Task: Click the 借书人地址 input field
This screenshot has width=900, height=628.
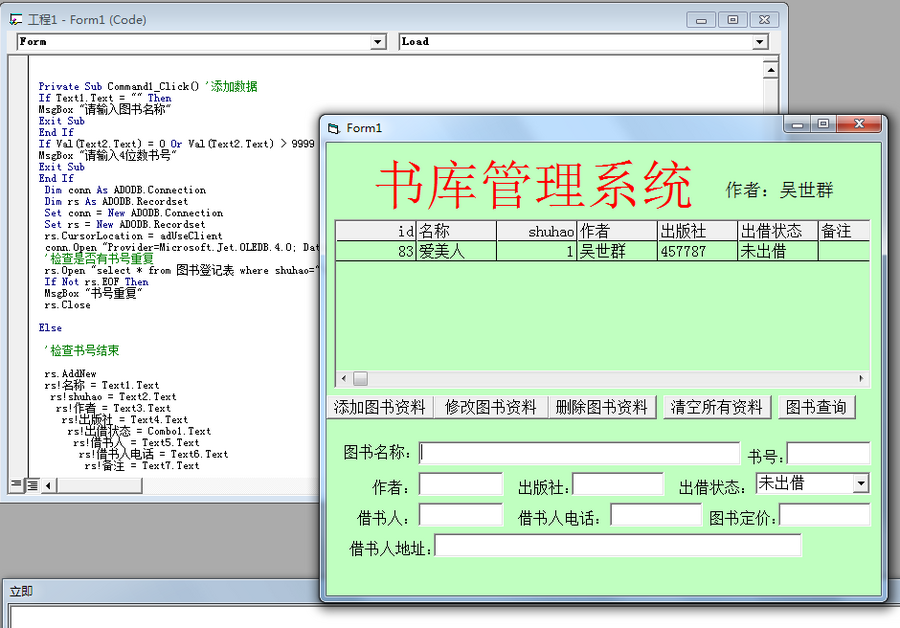Action: [x=620, y=545]
